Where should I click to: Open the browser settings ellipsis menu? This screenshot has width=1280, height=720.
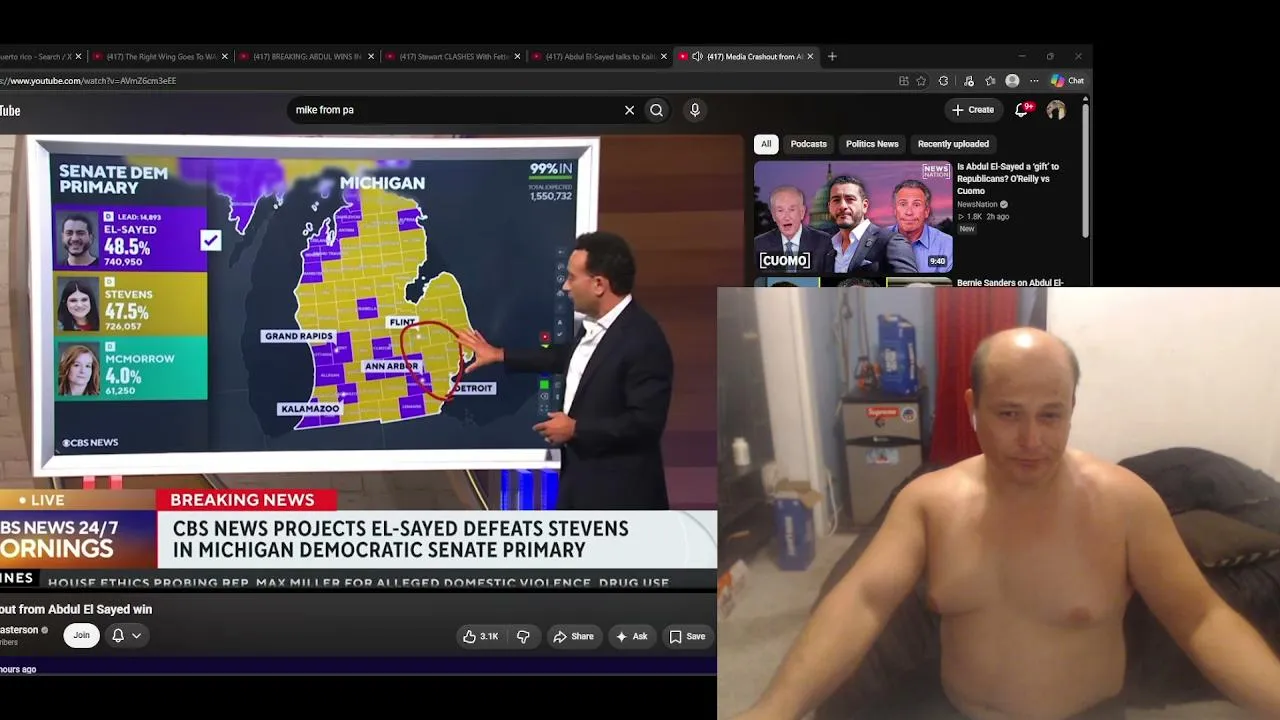[x=1034, y=81]
